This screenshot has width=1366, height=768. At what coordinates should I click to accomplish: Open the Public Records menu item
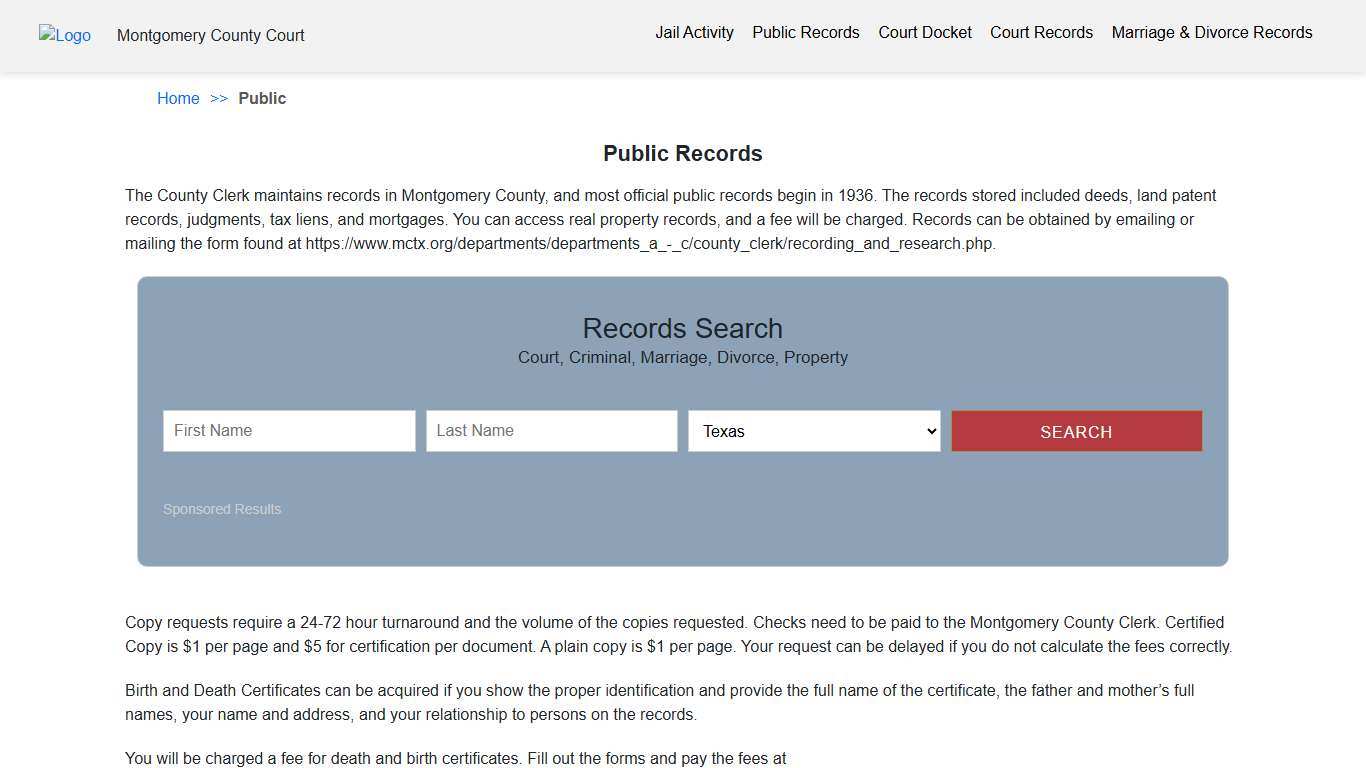[x=805, y=32]
